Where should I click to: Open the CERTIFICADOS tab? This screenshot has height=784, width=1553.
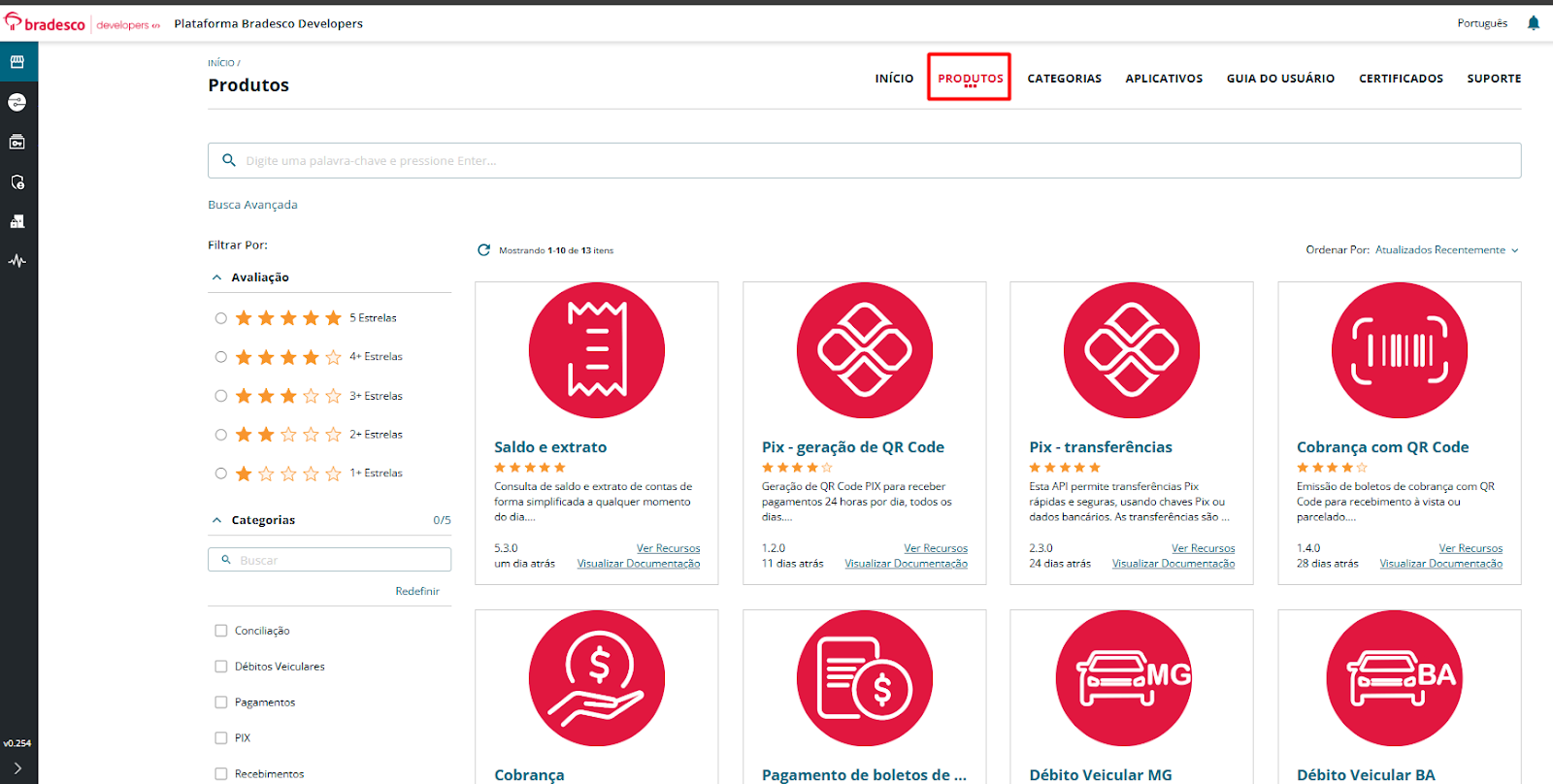[1401, 79]
